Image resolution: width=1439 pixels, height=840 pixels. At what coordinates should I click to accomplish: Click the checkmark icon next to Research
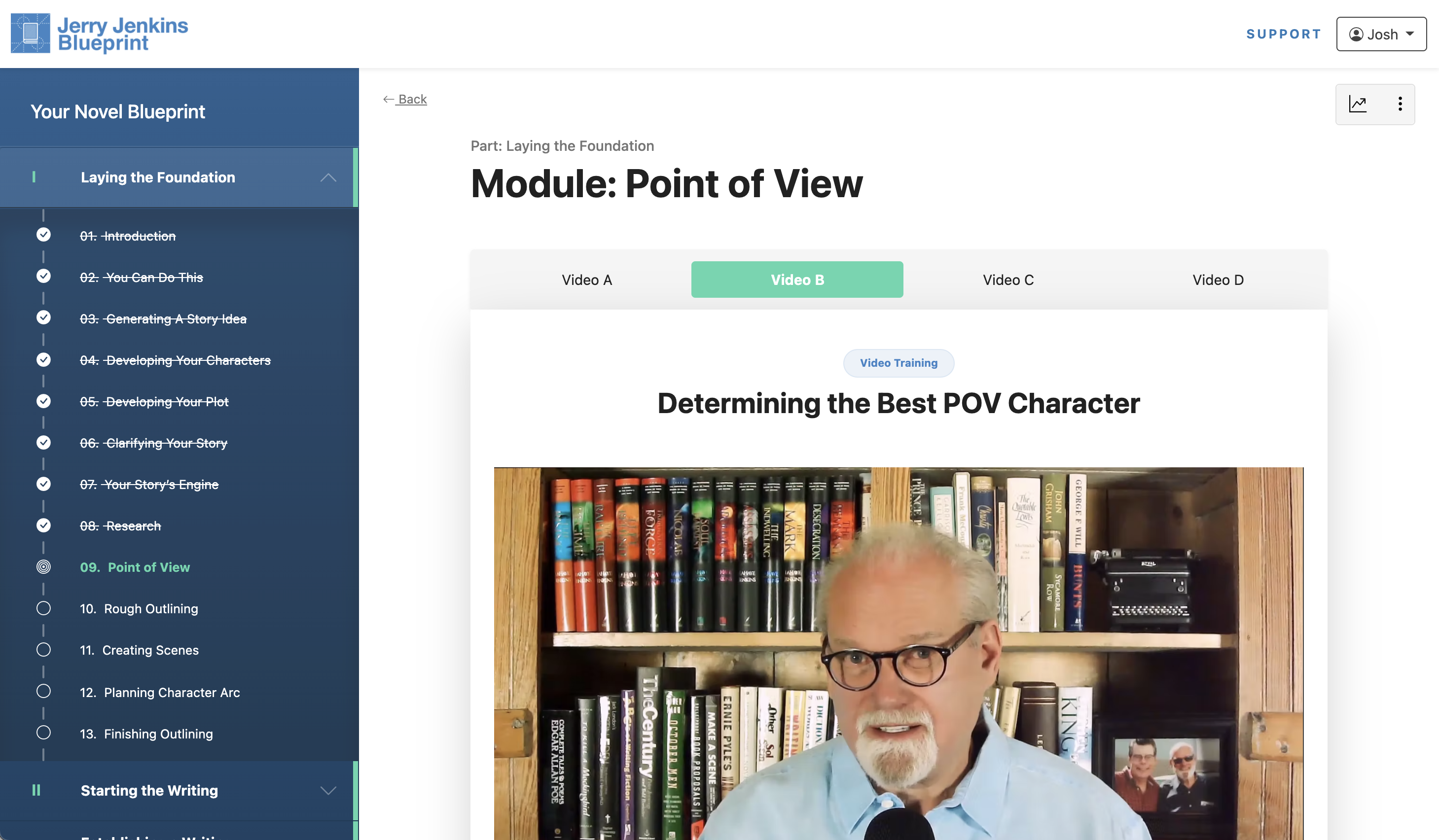click(43, 525)
